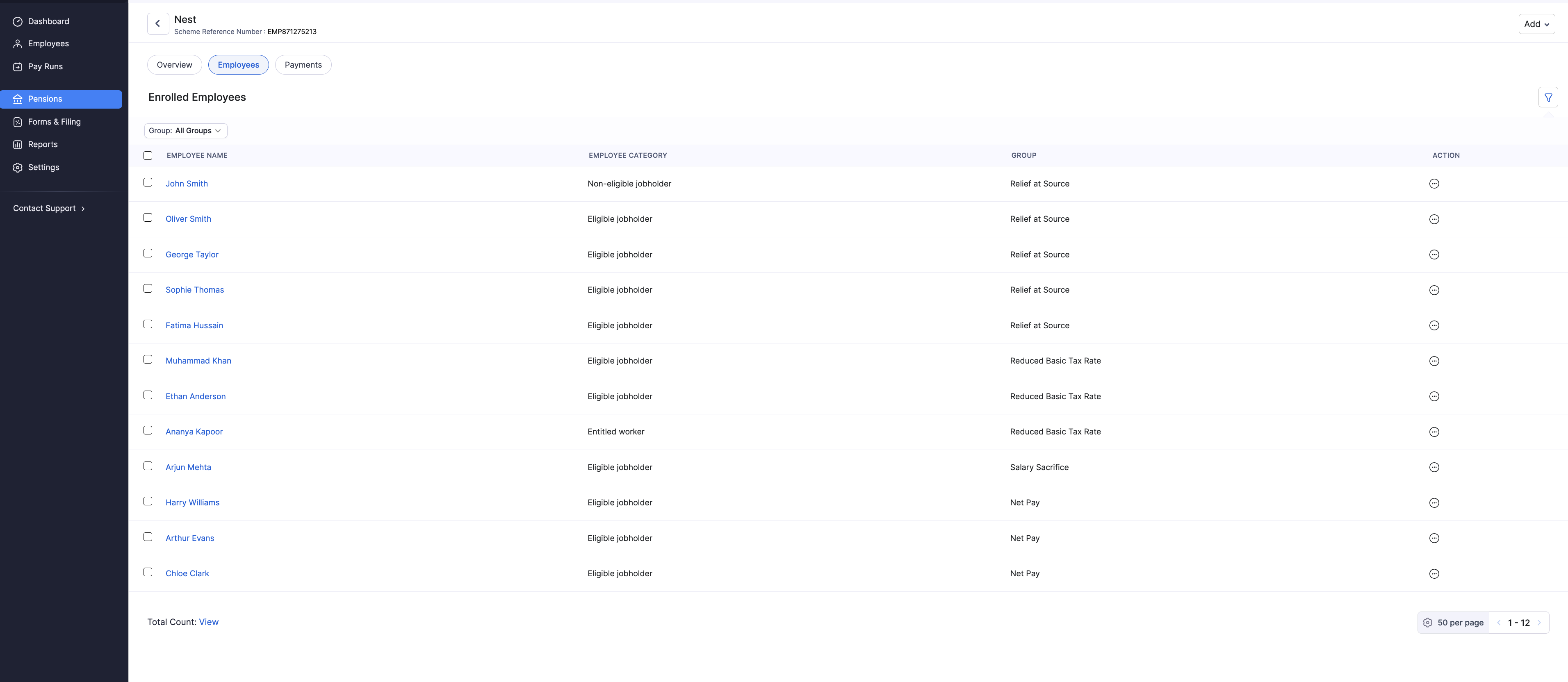Open action menu for Ethan Anderson
Image resolution: width=1568 pixels, height=682 pixels.
1434,397
